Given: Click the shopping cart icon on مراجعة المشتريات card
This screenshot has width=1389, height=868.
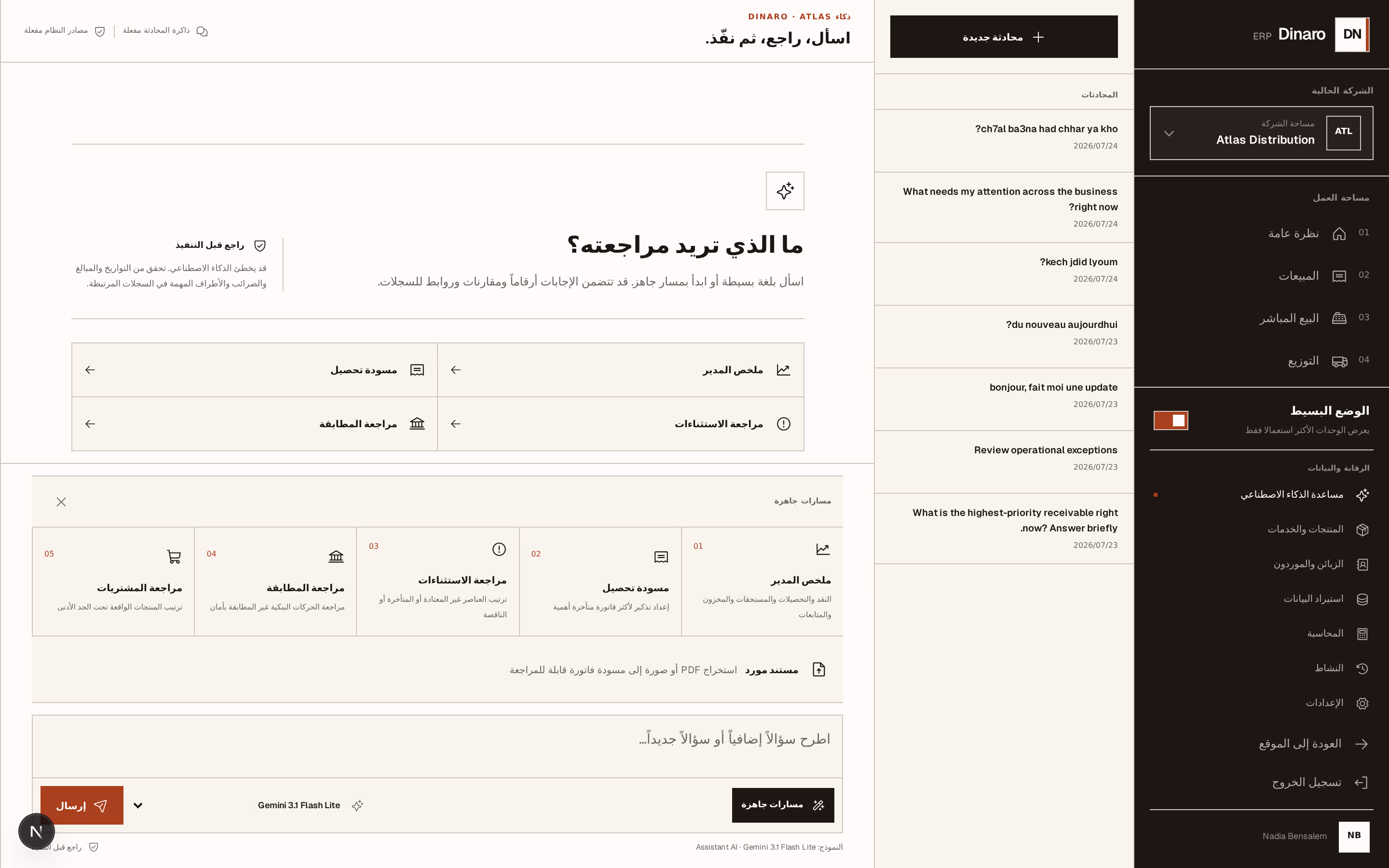Looking at the screenshot, I should (174, 556).
